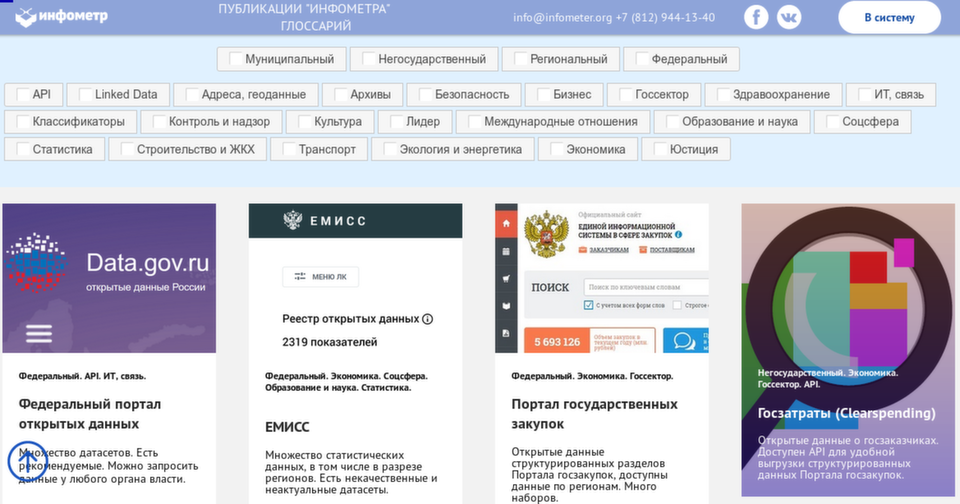Click the chat bubble icon in the zakupki thumbnail

point(684,340)
